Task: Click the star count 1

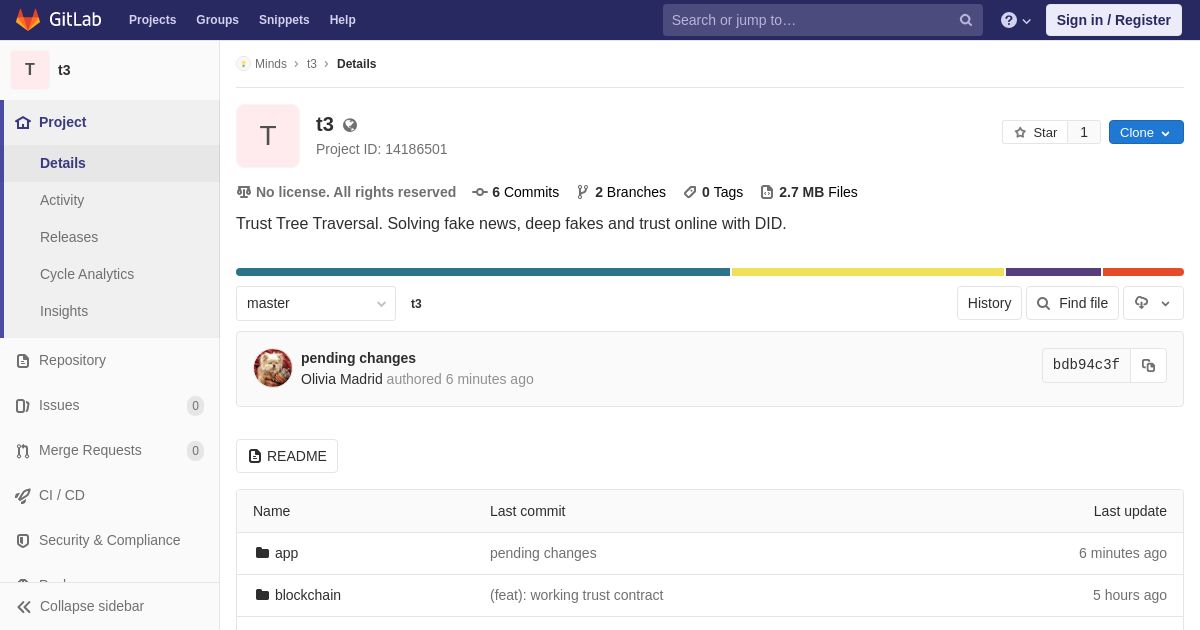Action: (x=1084, y=132)
